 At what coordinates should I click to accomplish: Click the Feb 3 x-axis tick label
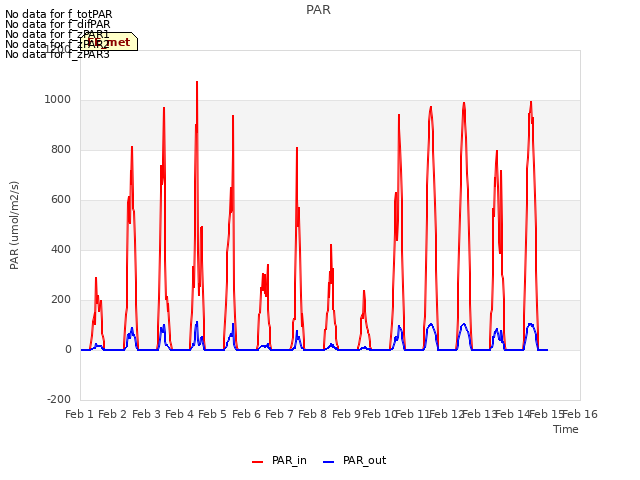147,414
